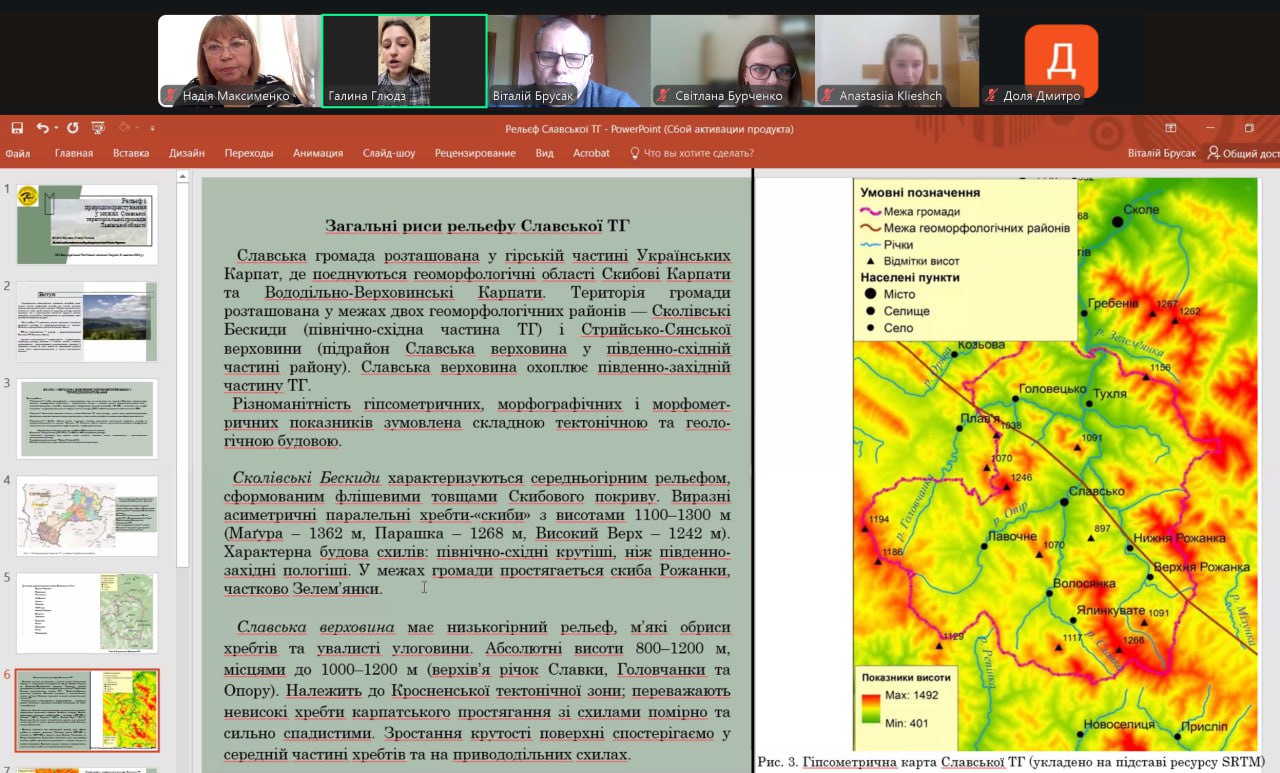Click muted microphone icon for Надія Максименко
The height and width of the screenshot is (773, 1280).
click(171, 96)
